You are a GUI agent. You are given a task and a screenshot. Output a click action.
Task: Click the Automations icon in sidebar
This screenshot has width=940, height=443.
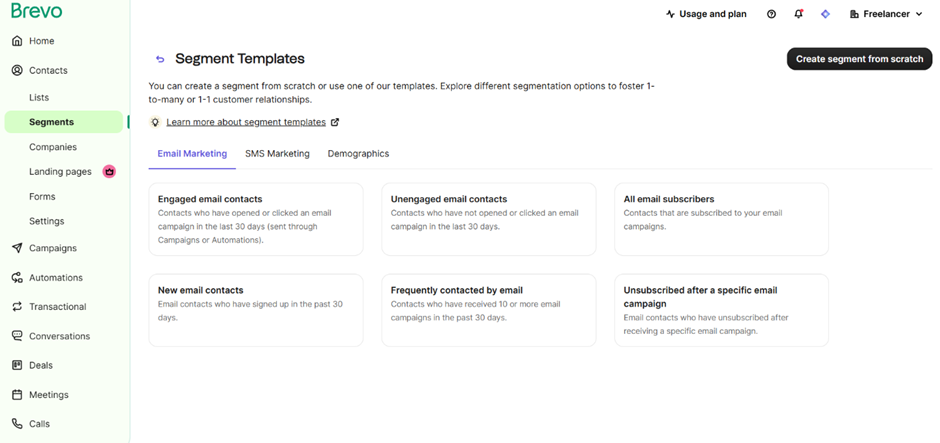coord(17,278)
